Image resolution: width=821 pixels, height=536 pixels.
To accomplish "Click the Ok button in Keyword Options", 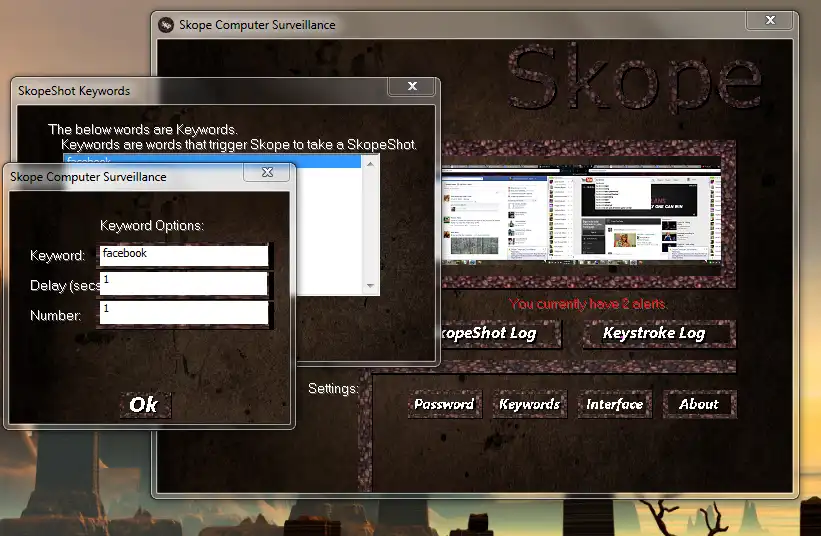I will (145, 405).
